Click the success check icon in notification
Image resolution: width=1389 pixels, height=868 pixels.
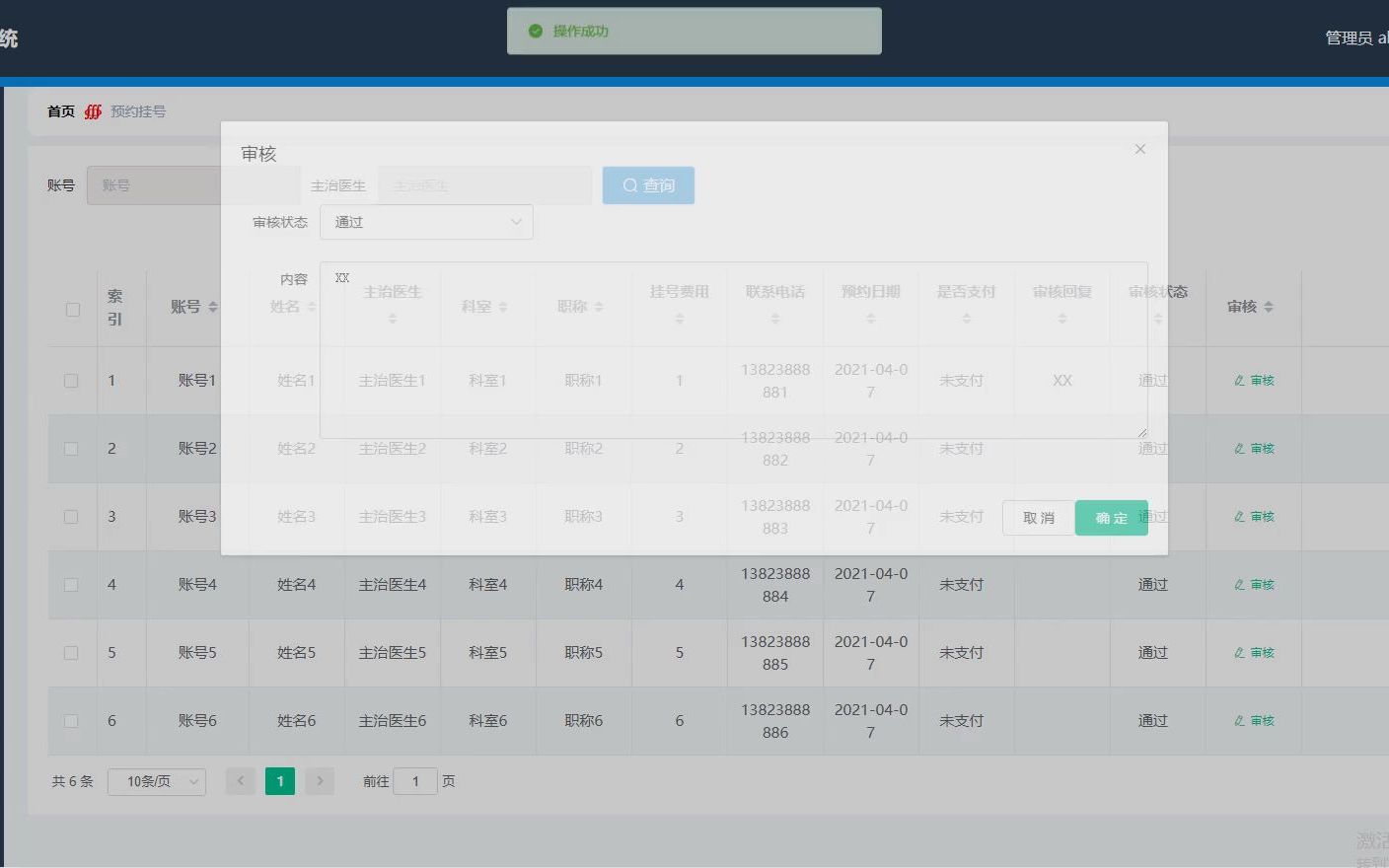tap(536, 32)
